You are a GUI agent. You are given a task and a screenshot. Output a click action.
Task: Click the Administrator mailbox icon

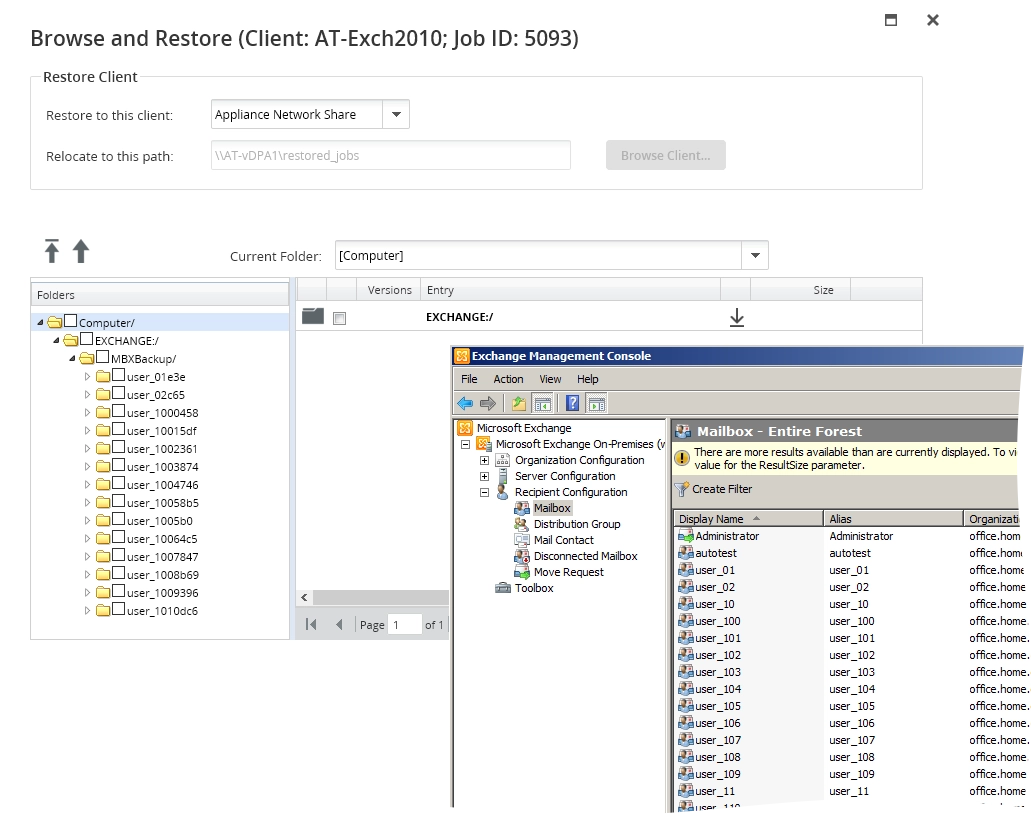(686, 536)
